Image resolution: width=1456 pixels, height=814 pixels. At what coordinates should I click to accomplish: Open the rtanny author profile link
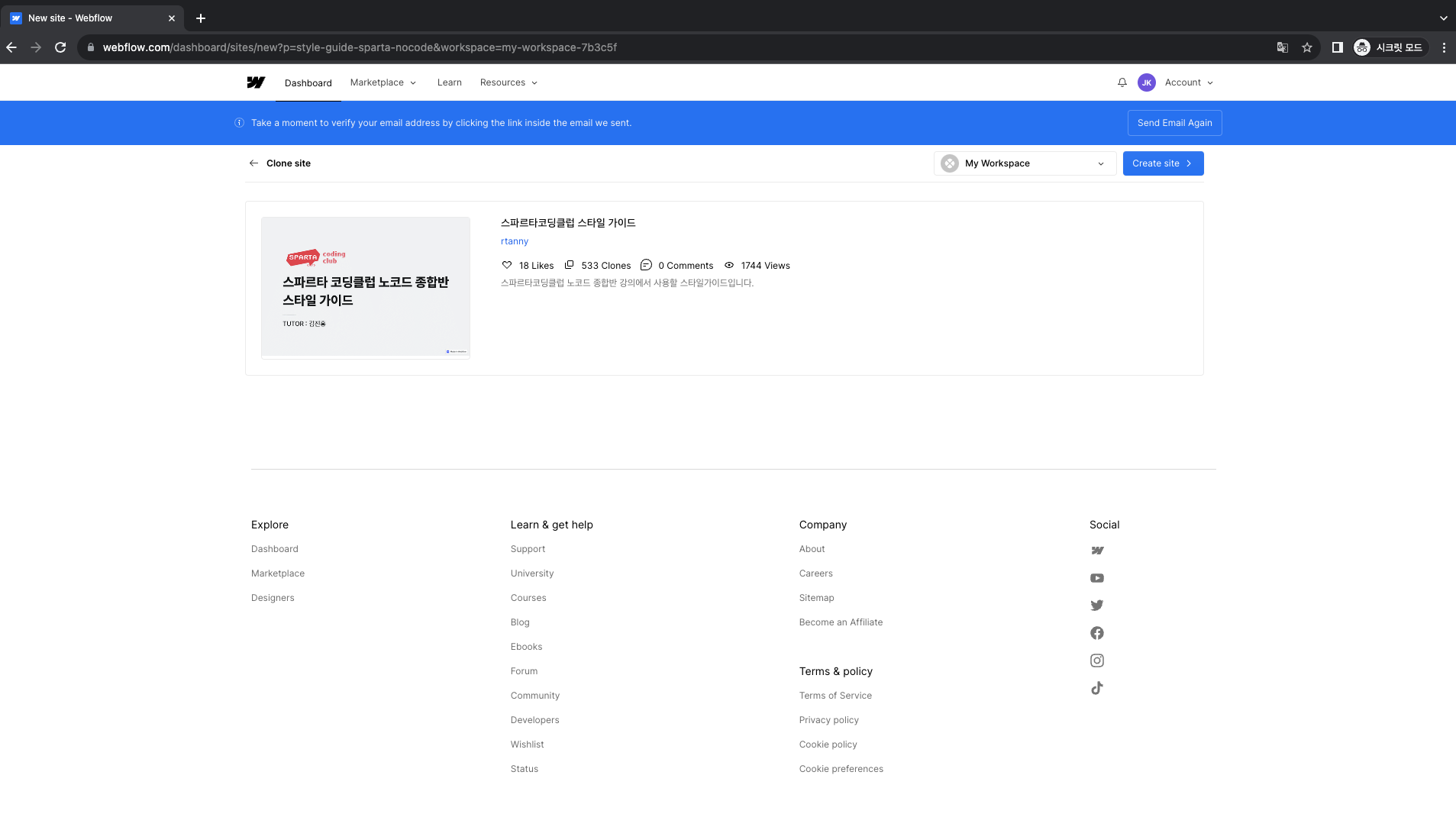click(515, 241)
